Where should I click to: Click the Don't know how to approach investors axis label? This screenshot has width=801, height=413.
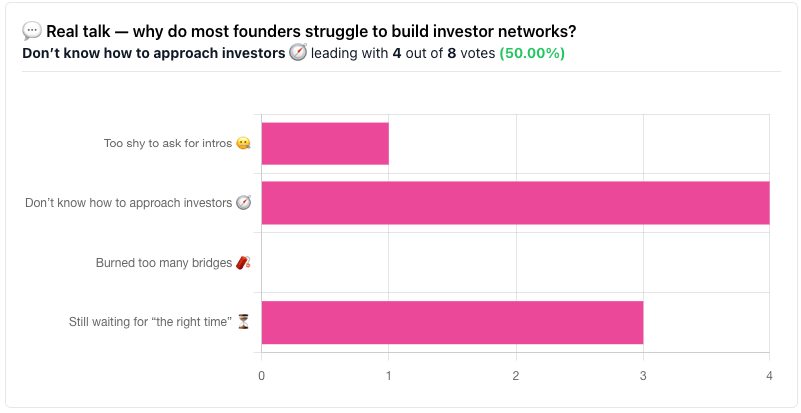[x=129, y=203]
